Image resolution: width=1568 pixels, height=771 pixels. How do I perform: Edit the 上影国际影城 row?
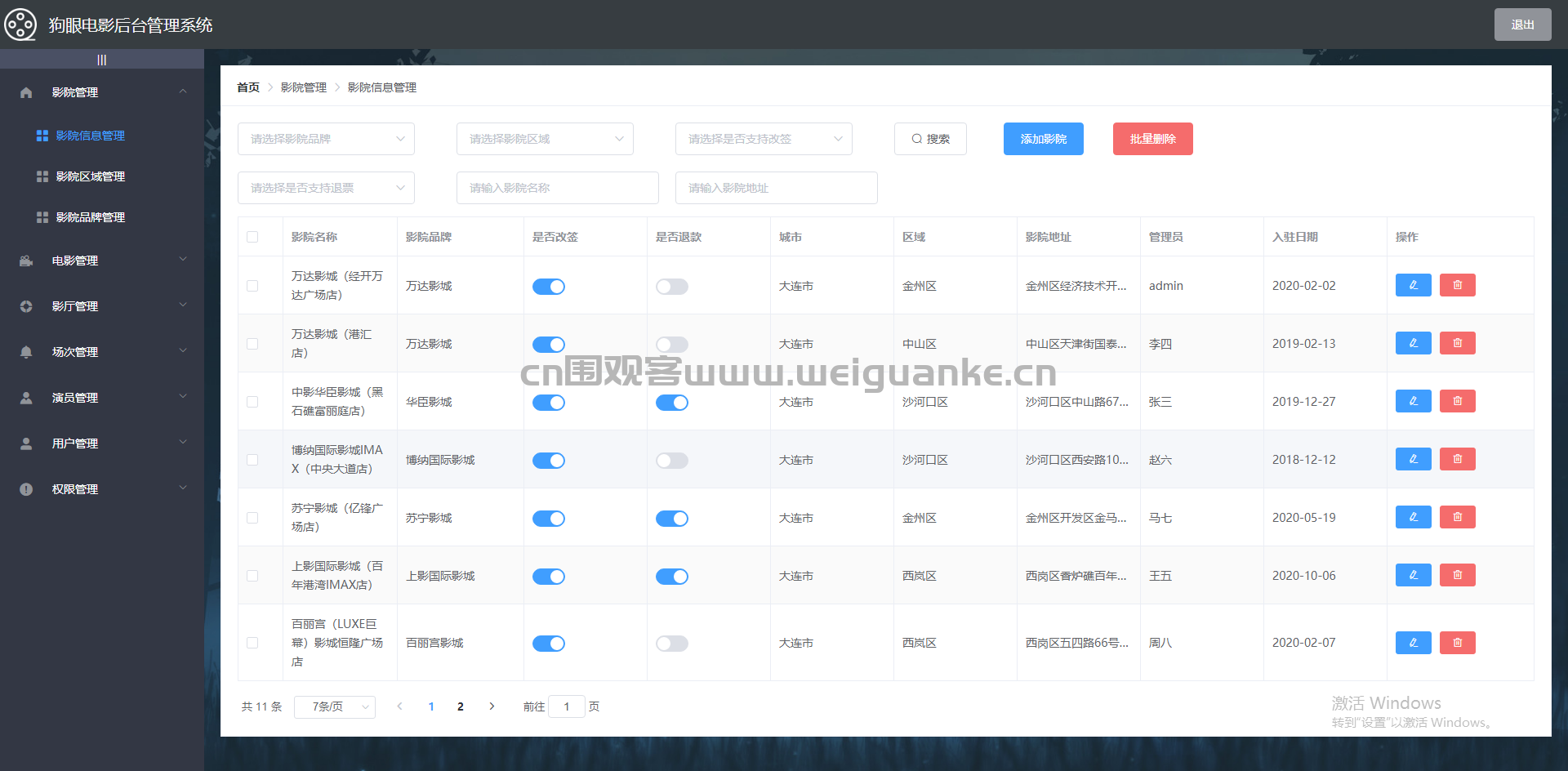pyautogui.click(x=1414, y=575)
